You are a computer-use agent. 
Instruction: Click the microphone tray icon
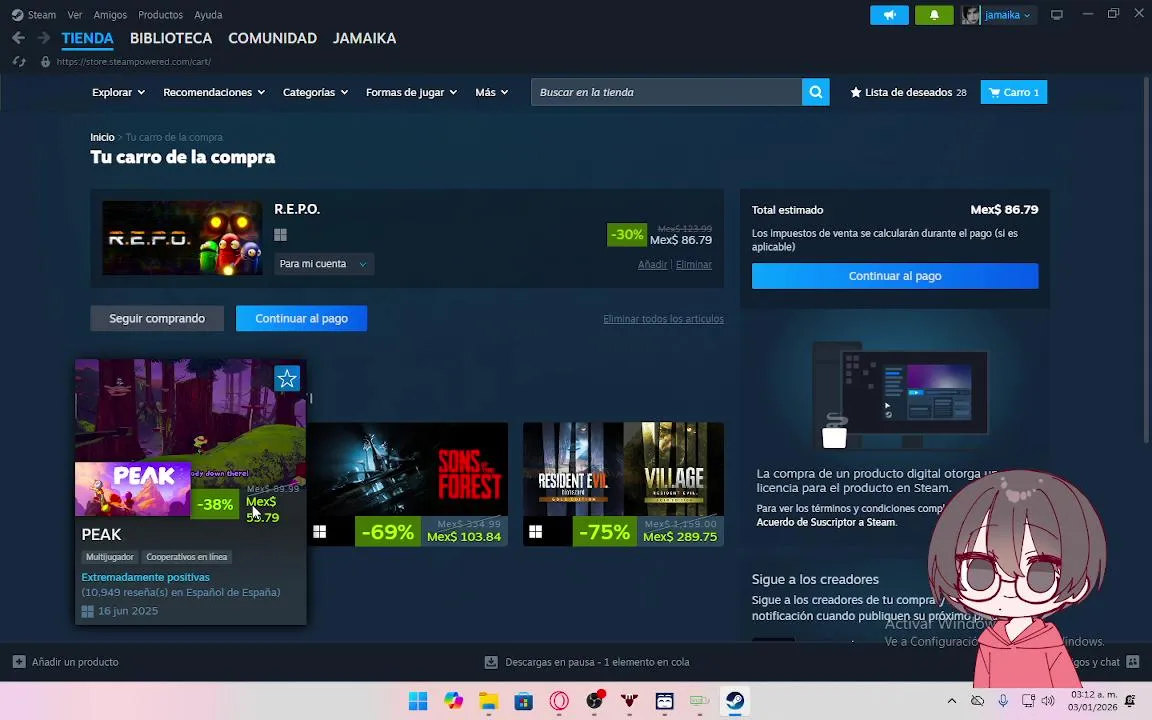1003,701
